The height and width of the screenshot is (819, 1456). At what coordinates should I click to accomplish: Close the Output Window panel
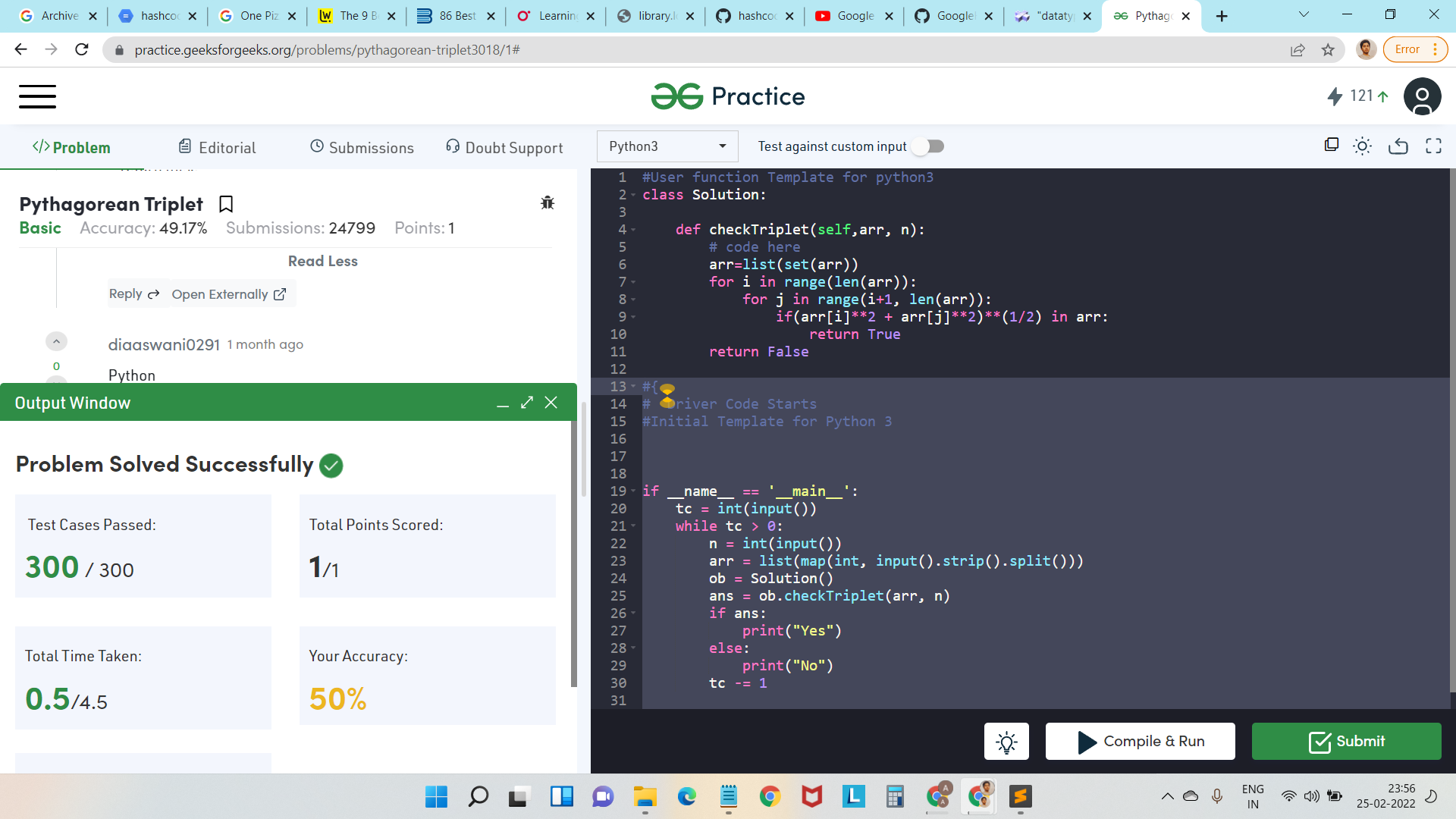click(551, 402)
